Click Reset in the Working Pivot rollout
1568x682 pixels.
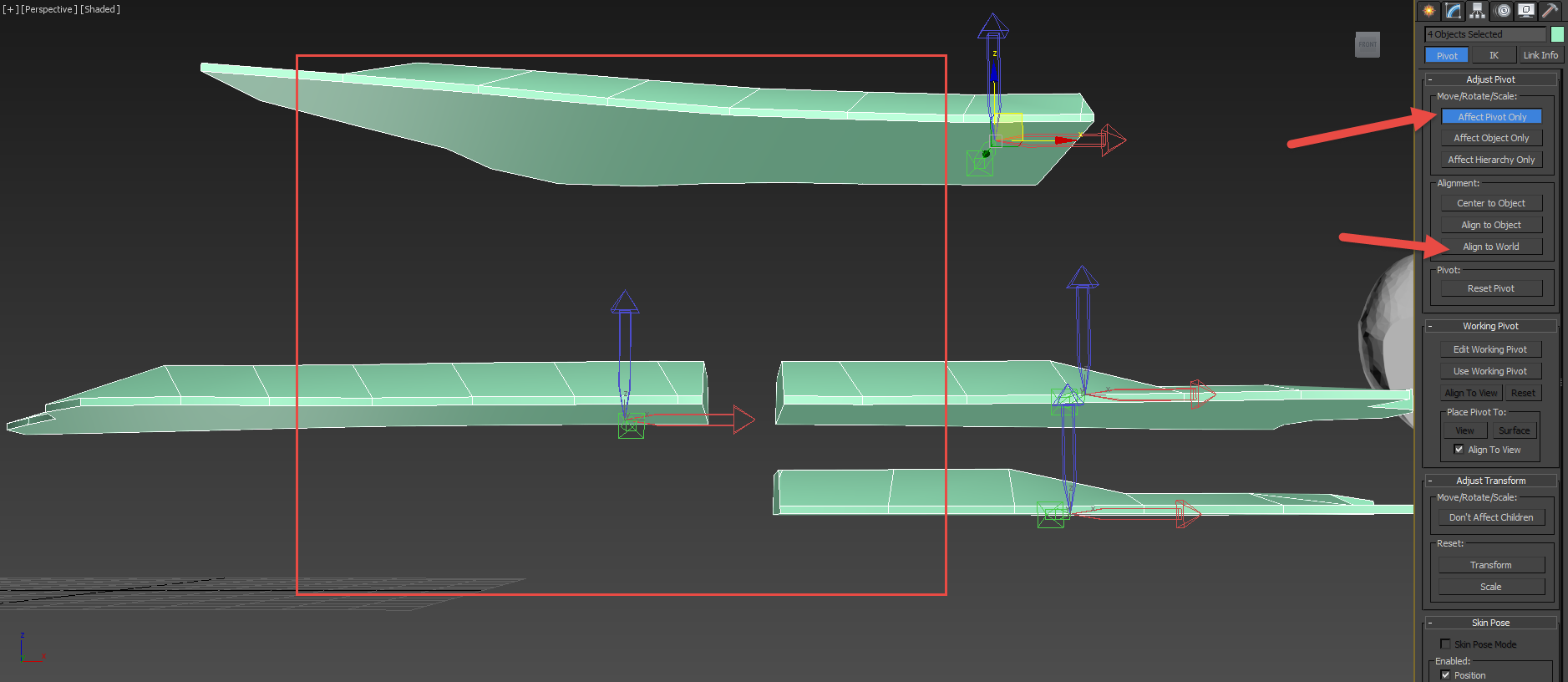click(1523, 393)
